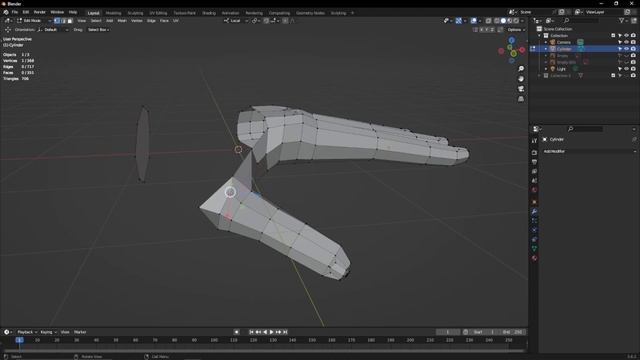Click the zoom magnifier viewport icon
Image resolution: width=640 pixels, height=360 pixels.
521,69
